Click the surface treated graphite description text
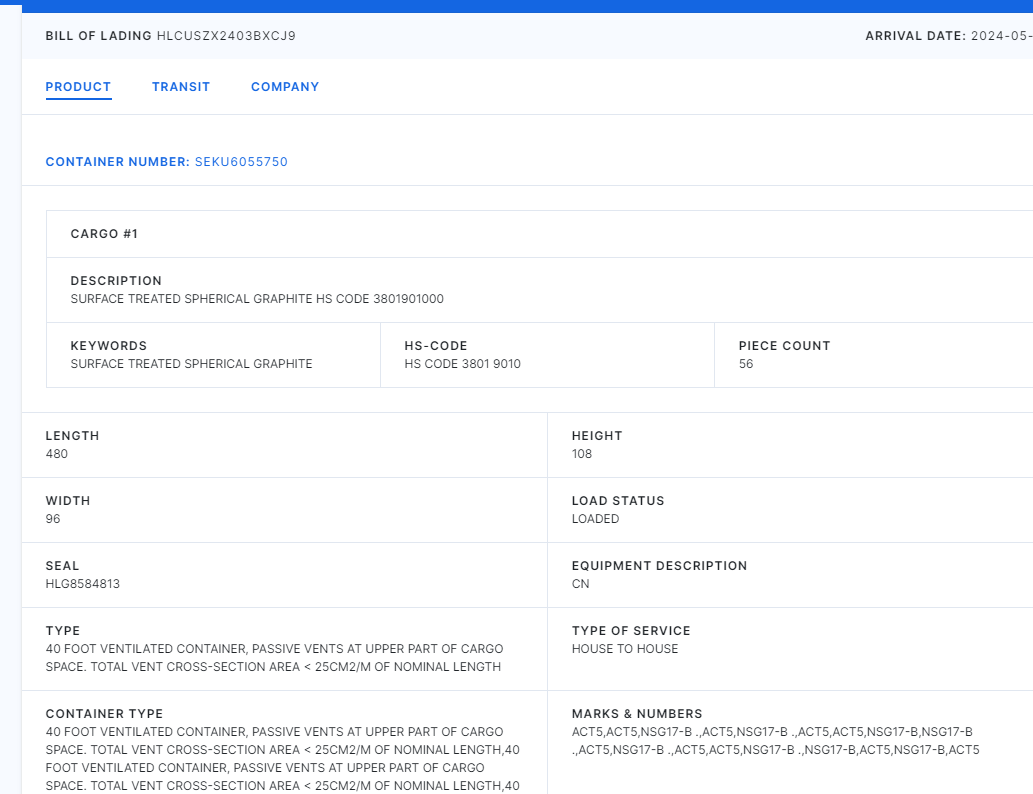 click(257, 299)
